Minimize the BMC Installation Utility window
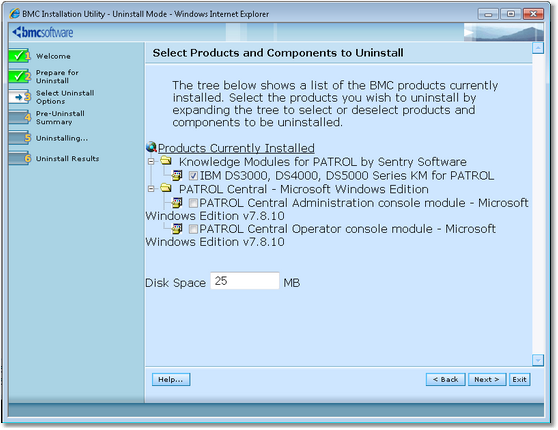Viewport: 558px width, 430px height. coord(488,14)
